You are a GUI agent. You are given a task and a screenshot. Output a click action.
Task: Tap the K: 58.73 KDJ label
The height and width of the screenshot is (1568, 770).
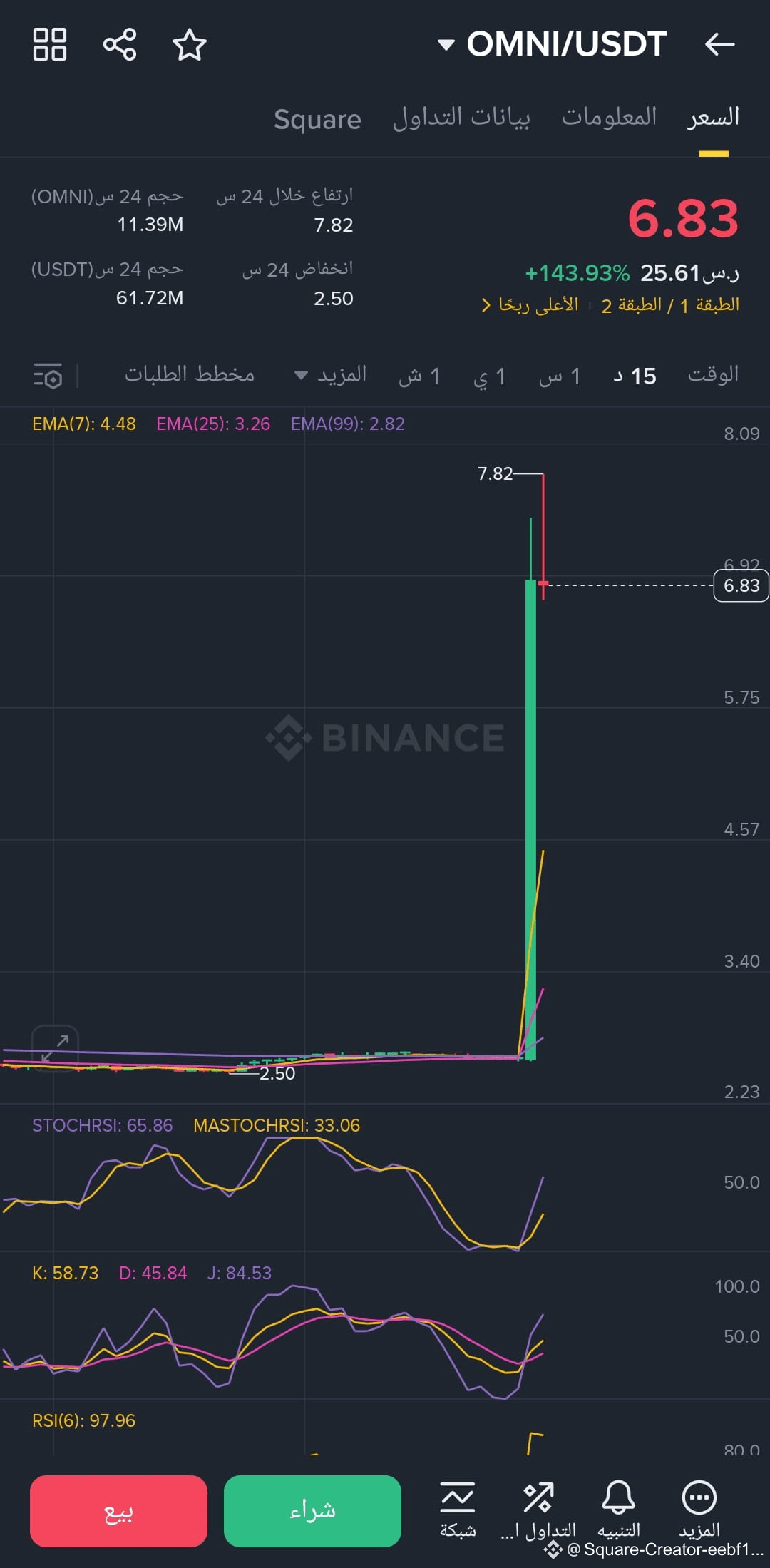click(65, 1273)
